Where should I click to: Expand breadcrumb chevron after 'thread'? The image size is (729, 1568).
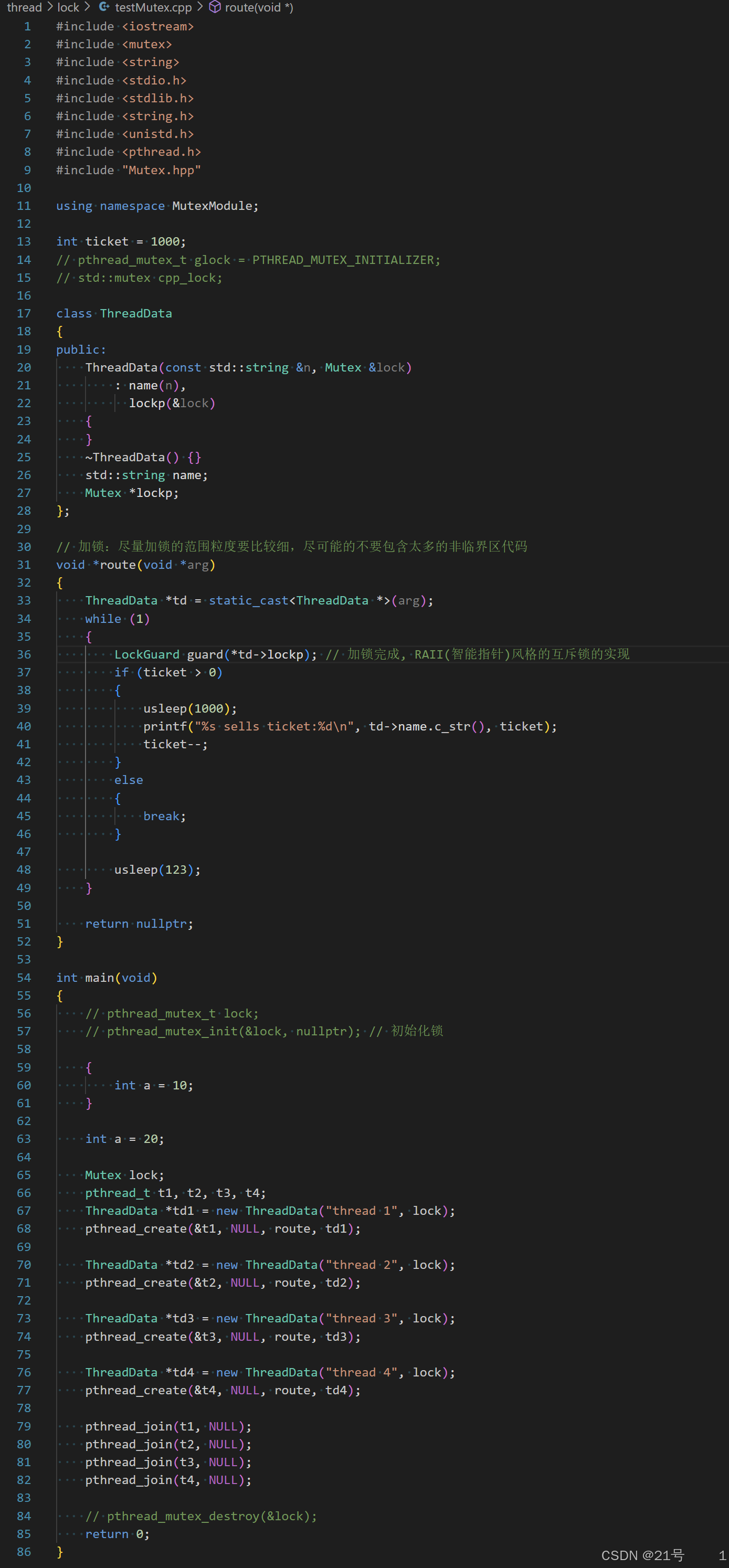(50, 7)
